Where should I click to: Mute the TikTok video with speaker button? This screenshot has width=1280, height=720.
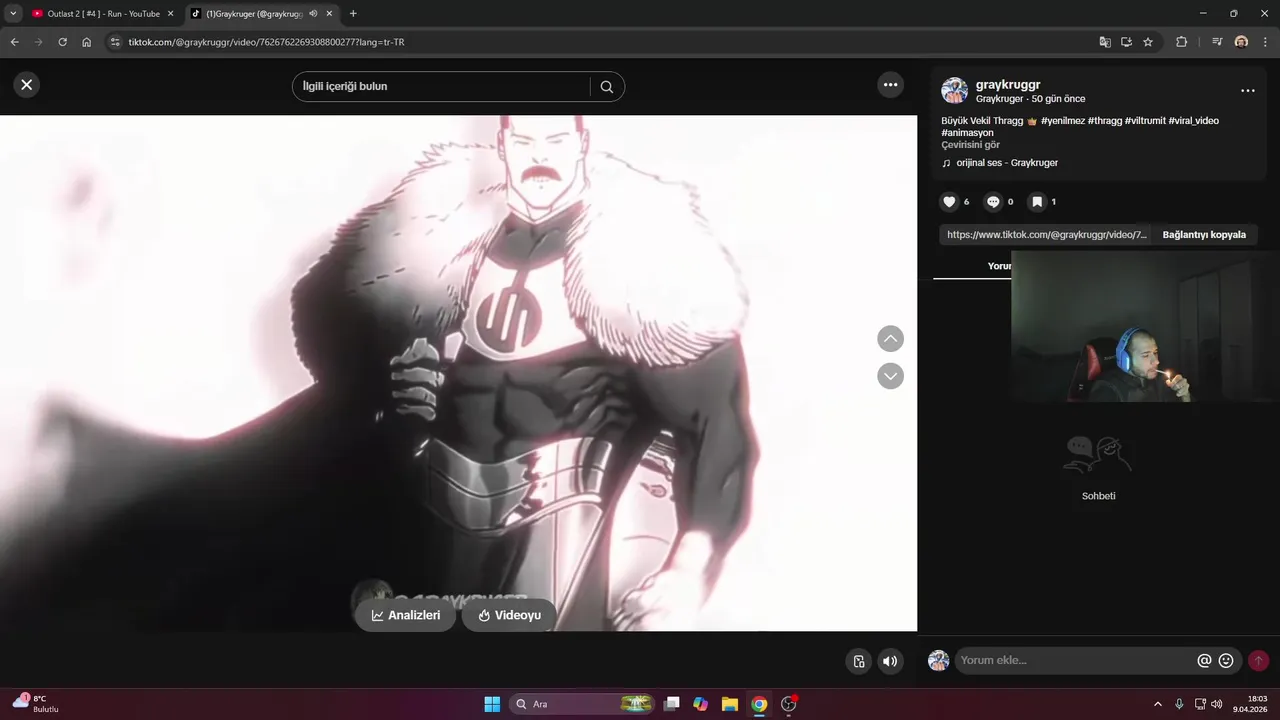(890, 661)
